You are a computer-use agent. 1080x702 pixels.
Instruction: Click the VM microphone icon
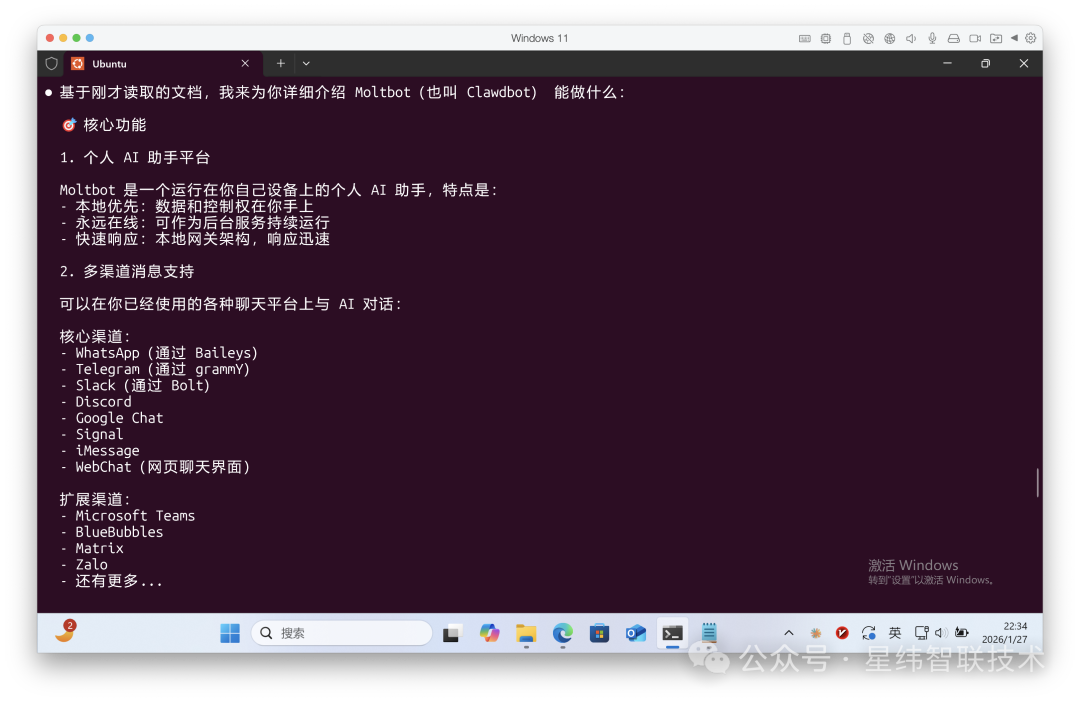pyautogui.click(x=932, y=38)
